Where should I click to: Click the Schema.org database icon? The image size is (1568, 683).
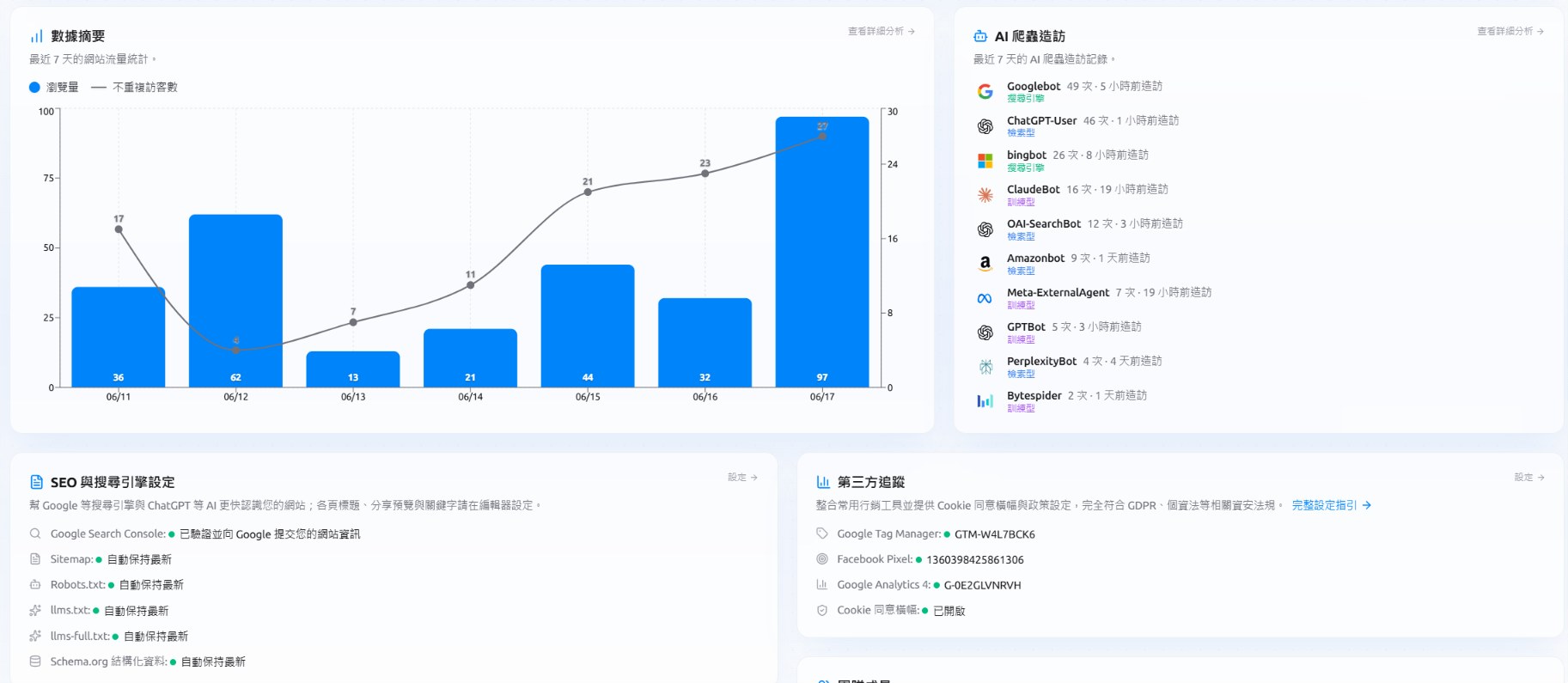[x=35, y=662]
